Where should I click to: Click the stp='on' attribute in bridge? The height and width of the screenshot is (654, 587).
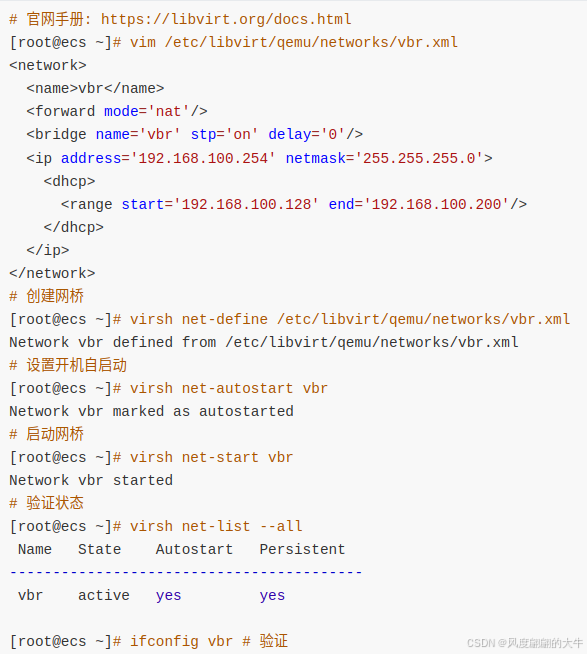(224, 134)
